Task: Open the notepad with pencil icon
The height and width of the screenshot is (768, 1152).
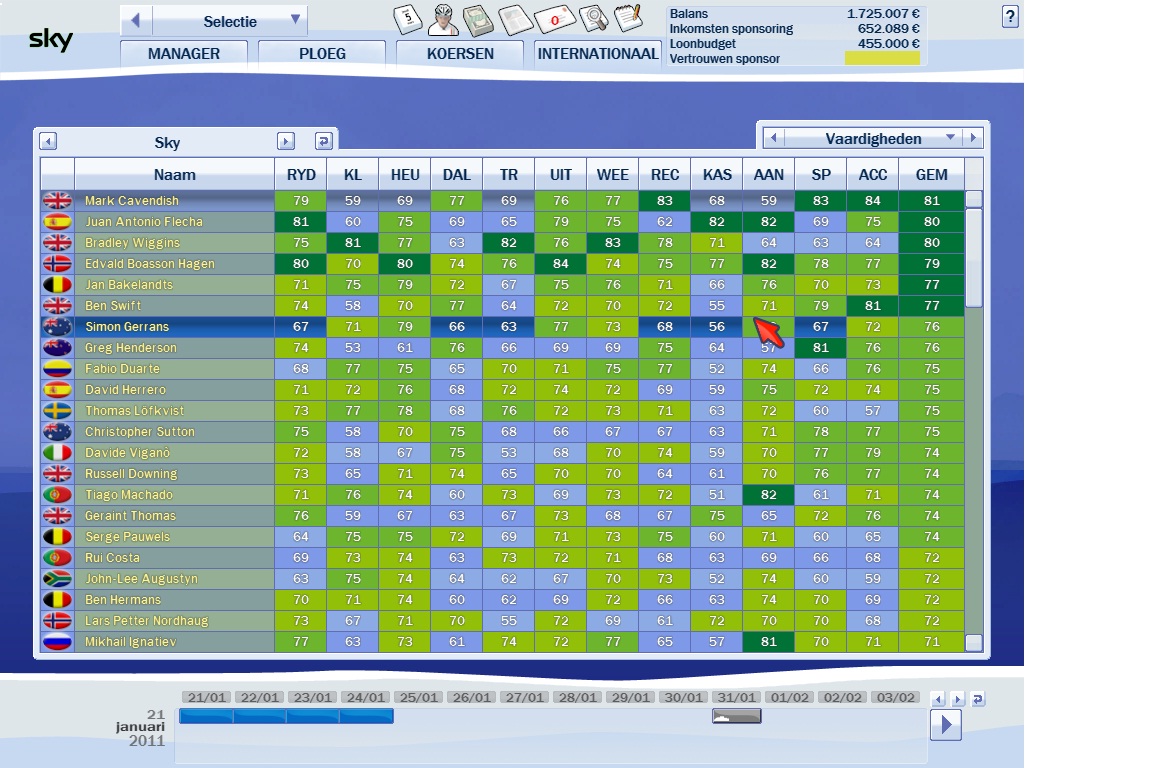Action: click(628, 18)
